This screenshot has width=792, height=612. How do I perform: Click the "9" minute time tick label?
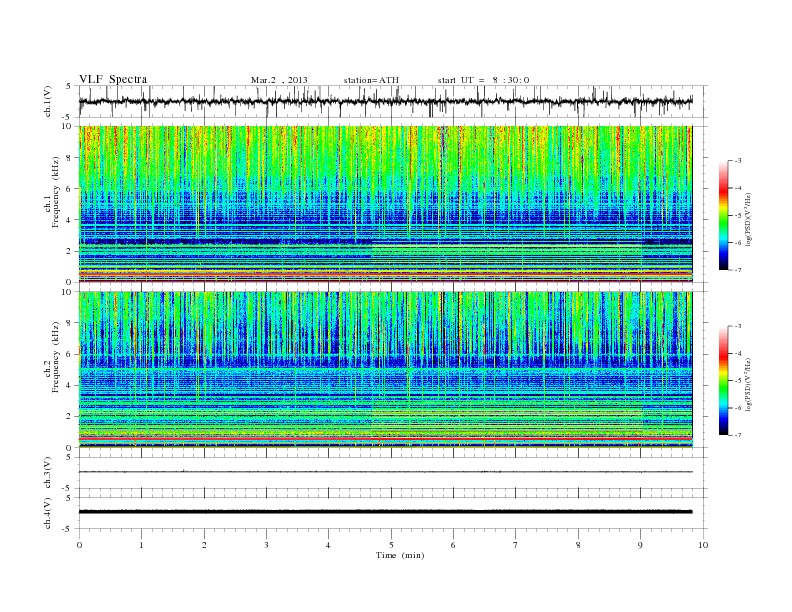[x=640, y=545]
